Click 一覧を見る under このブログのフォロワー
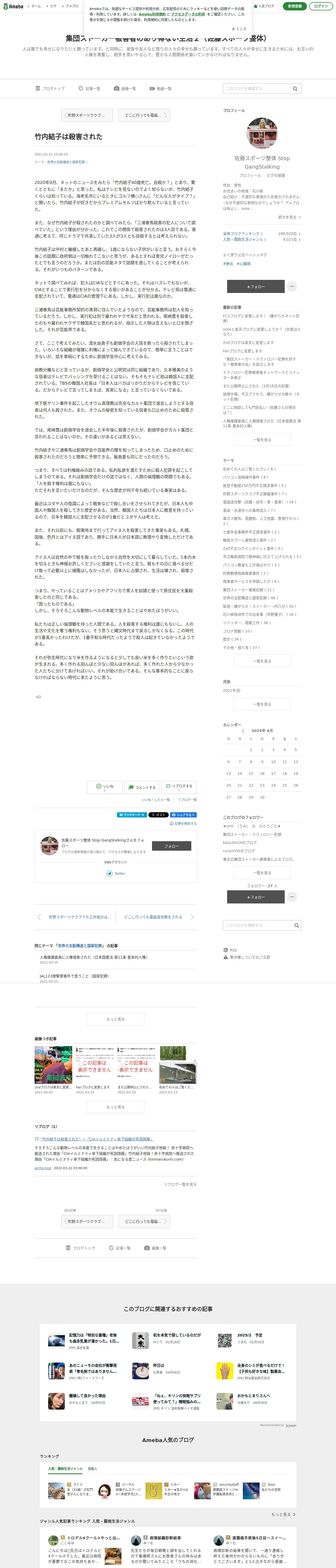The width and height of the screenshot is (336, 1568). coord(262,873)
